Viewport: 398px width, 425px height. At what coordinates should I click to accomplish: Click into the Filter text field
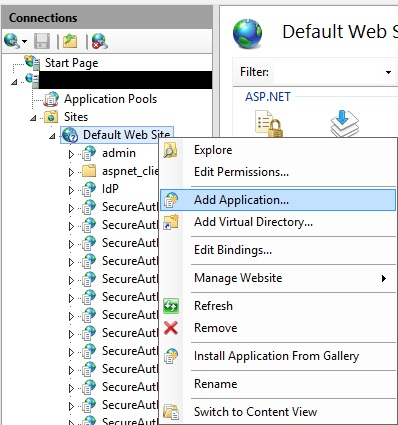click(x=327, y=72)
